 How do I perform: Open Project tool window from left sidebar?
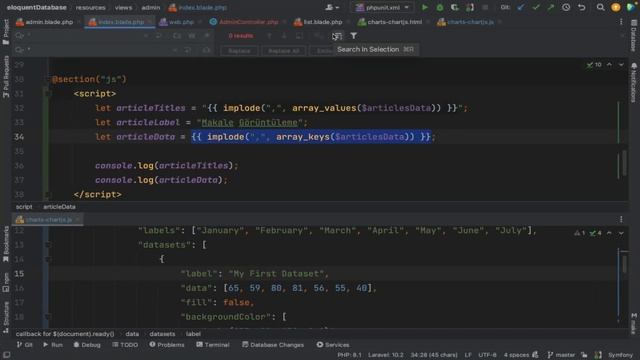coord(6,31)
